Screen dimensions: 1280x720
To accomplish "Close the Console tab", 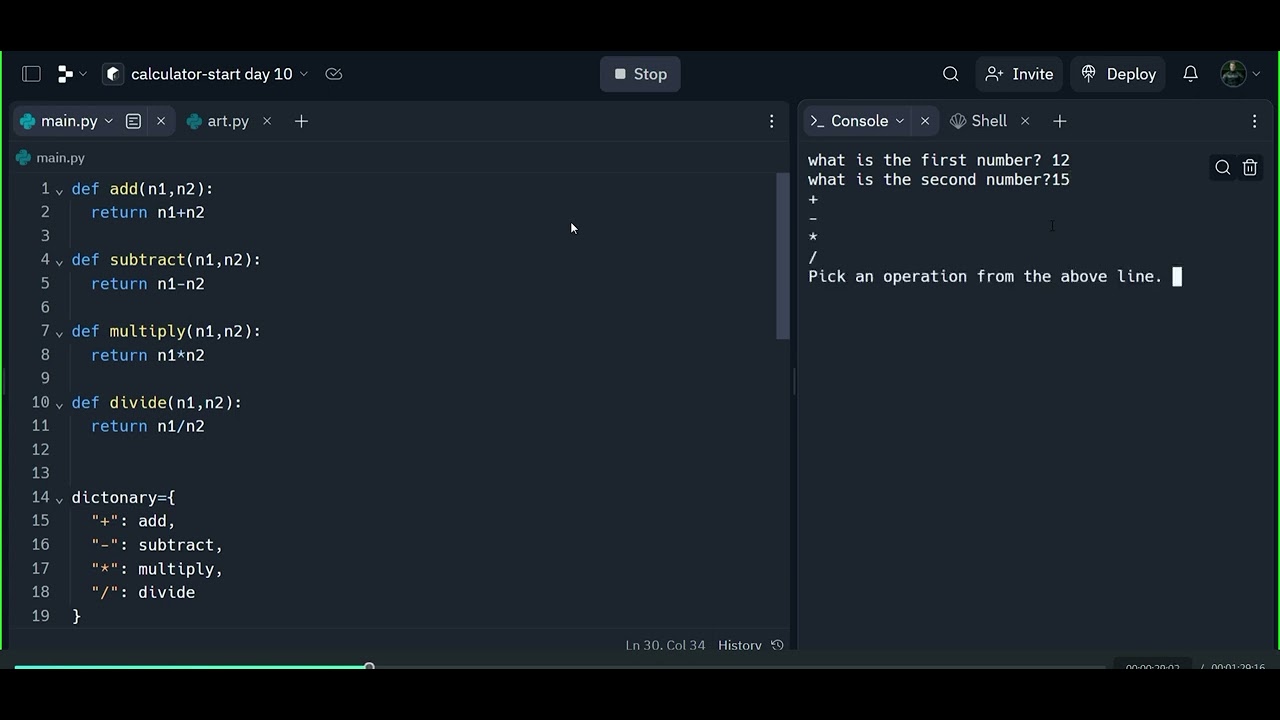I will [x=925, y=121].
